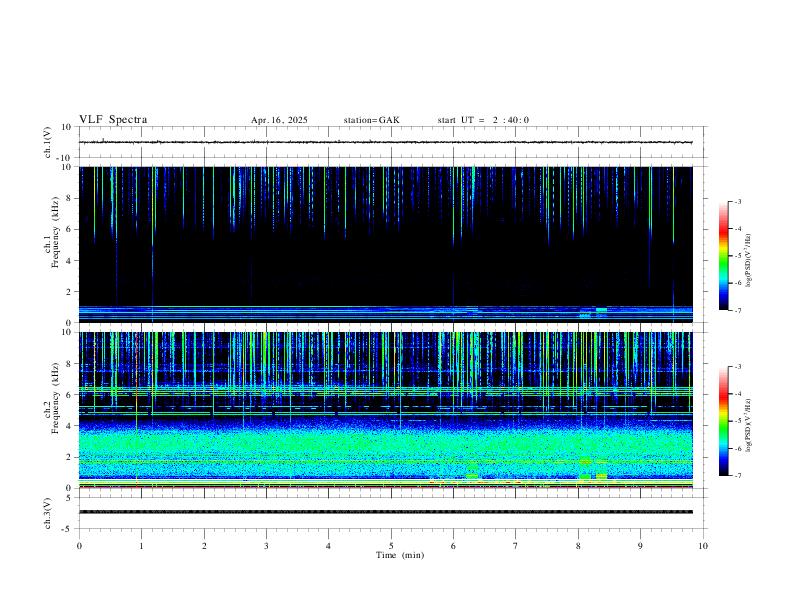Click the "ch.3(V)" axis label

pos(48,514)
